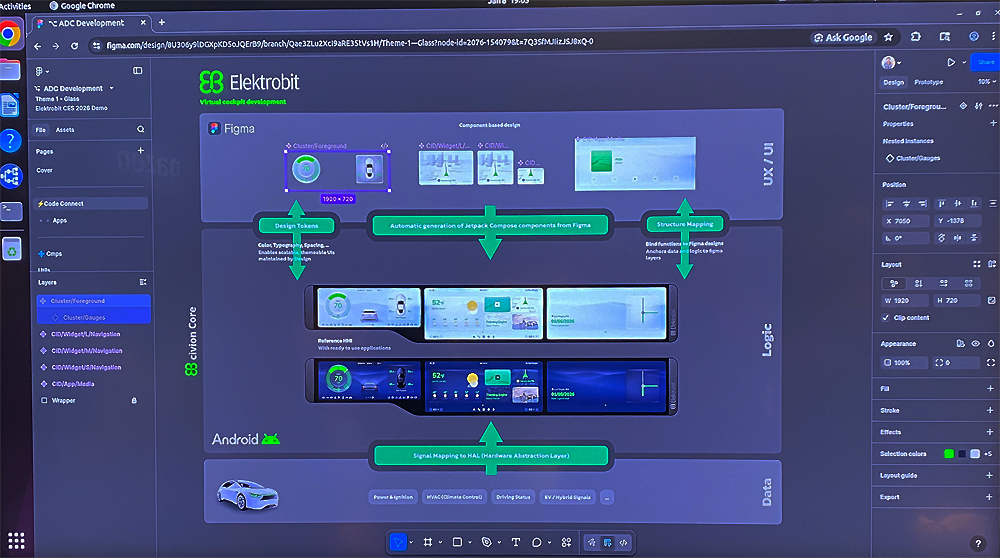The image size is (1000, 558).
Task: Add a new page with plus button
Action: point(140,151)
